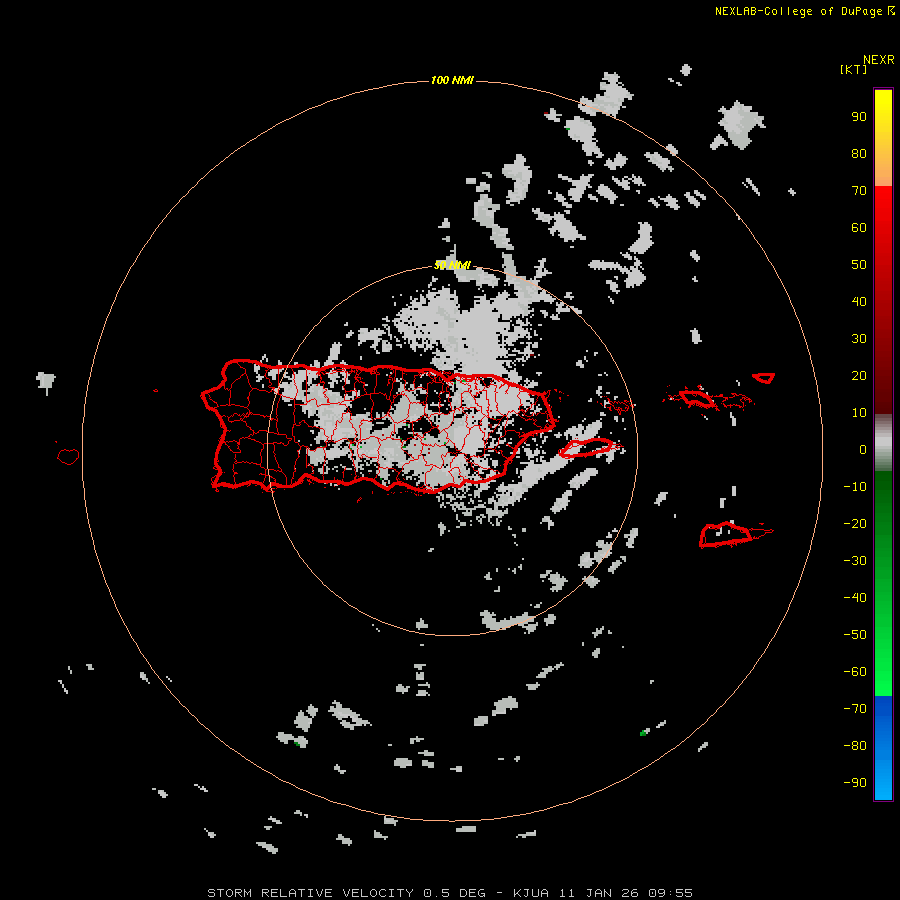Screen dimensions: 900x900
Task: Click the St. Croix island outline
Action: (726, 535)
